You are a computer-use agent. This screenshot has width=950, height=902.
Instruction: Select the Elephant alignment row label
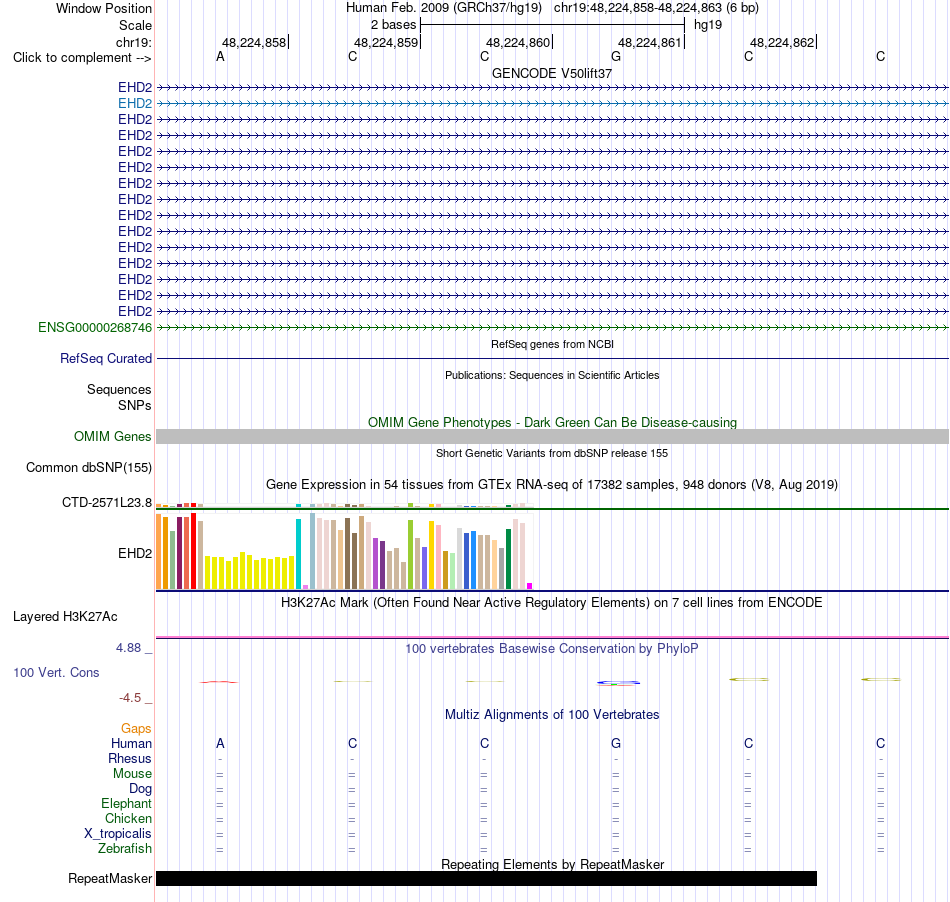click(127, 803)
